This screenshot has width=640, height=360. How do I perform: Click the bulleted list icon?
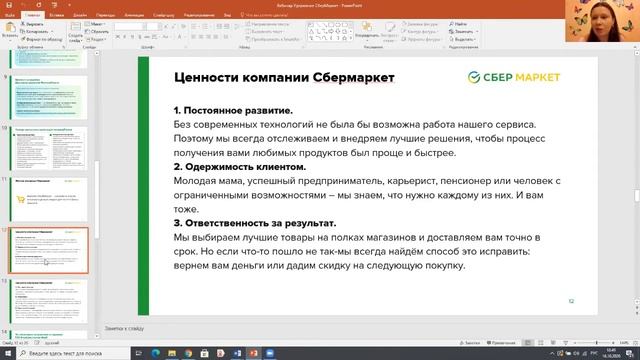(x=195, y=27)
